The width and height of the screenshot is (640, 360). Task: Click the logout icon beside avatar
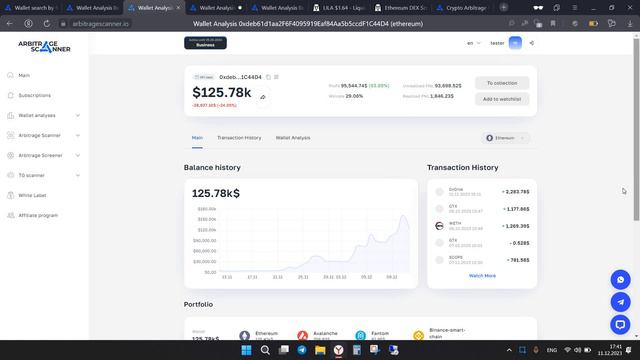coord(531,43)
